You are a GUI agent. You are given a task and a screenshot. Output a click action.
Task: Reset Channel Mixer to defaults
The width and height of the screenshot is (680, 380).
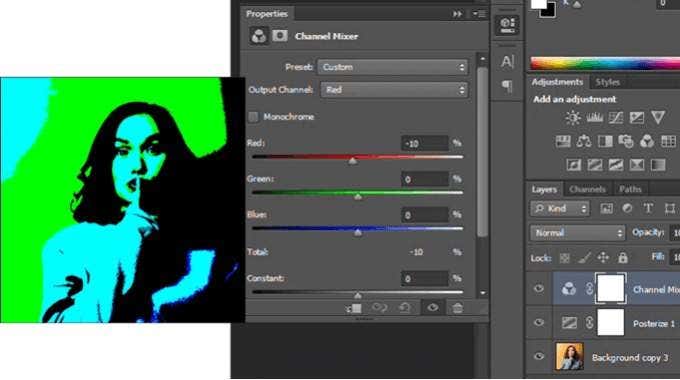405,308
